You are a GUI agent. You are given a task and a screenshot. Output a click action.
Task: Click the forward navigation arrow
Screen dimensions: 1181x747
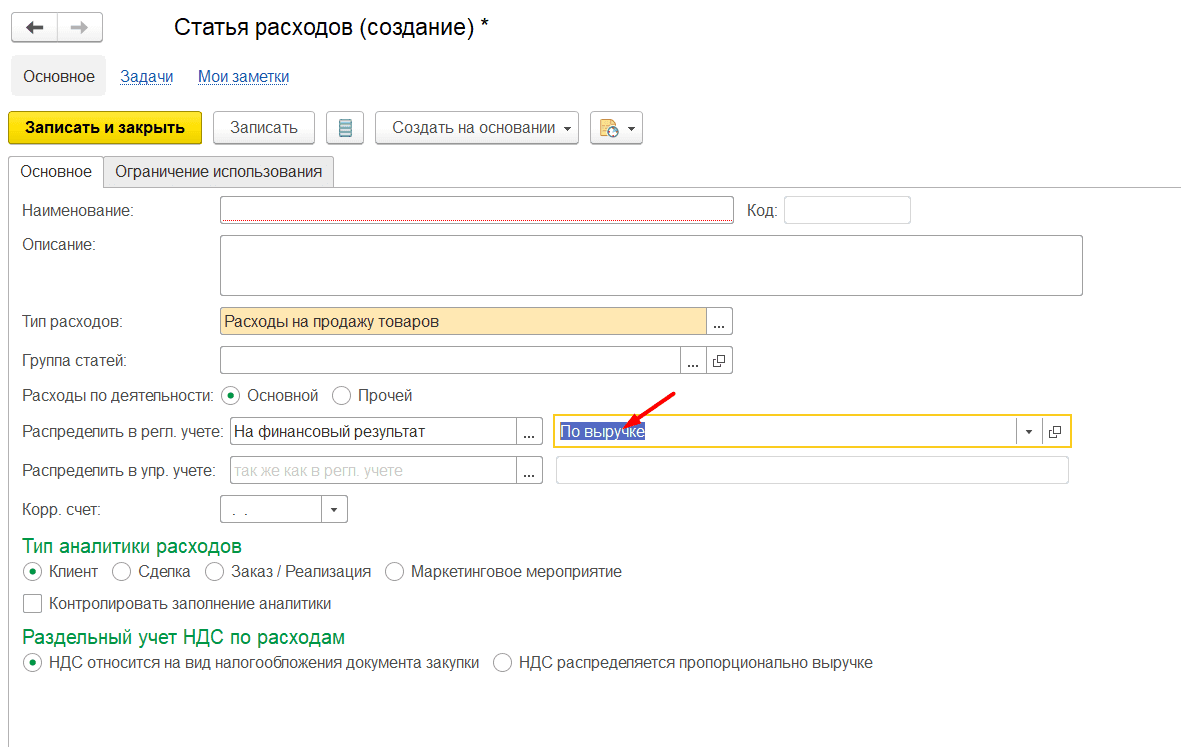(x=80, y=27)
